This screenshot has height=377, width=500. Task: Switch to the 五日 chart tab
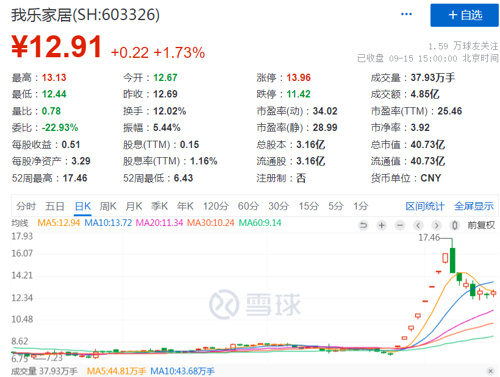(55, 206)
